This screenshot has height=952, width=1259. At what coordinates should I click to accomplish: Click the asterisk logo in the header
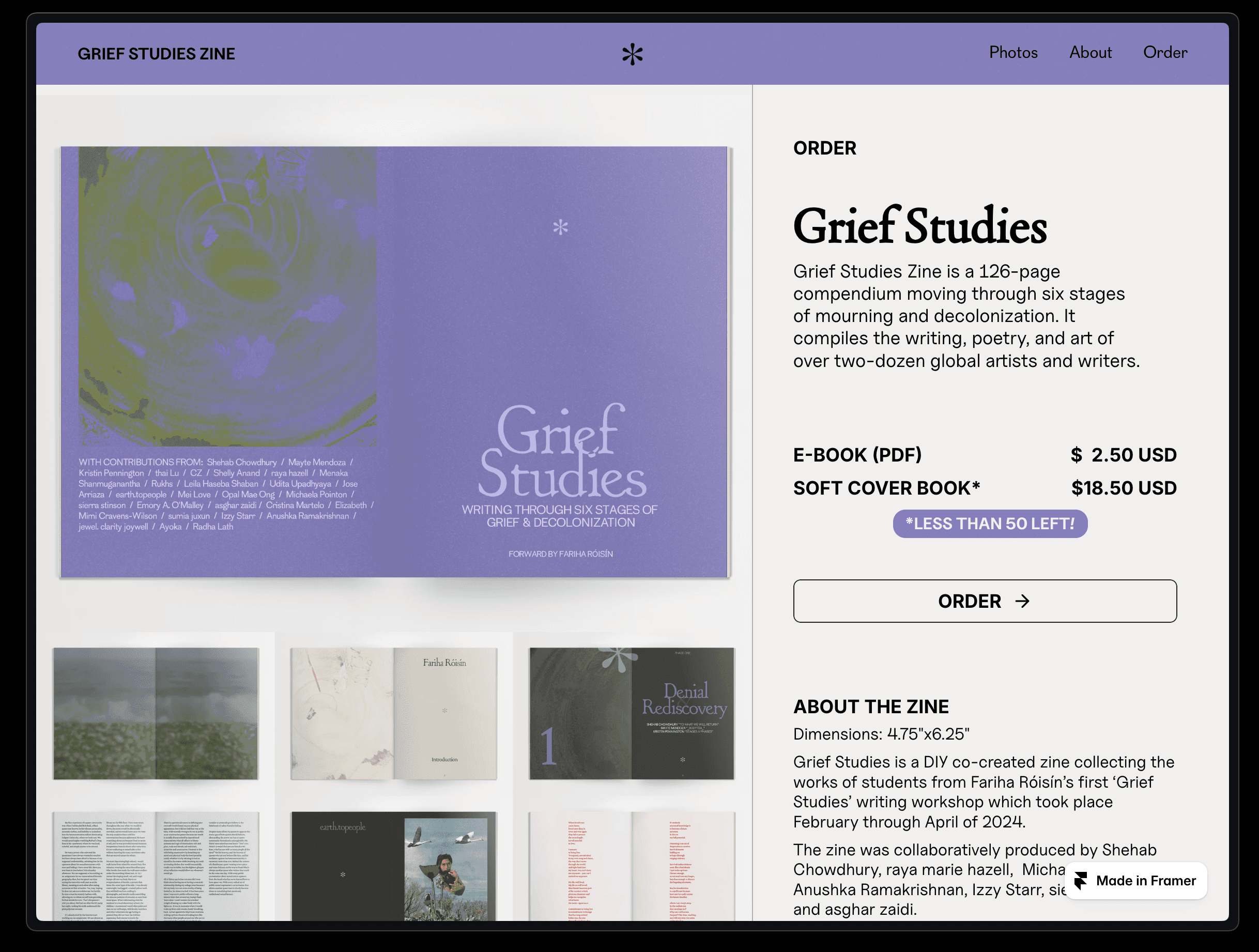point(632,54)
